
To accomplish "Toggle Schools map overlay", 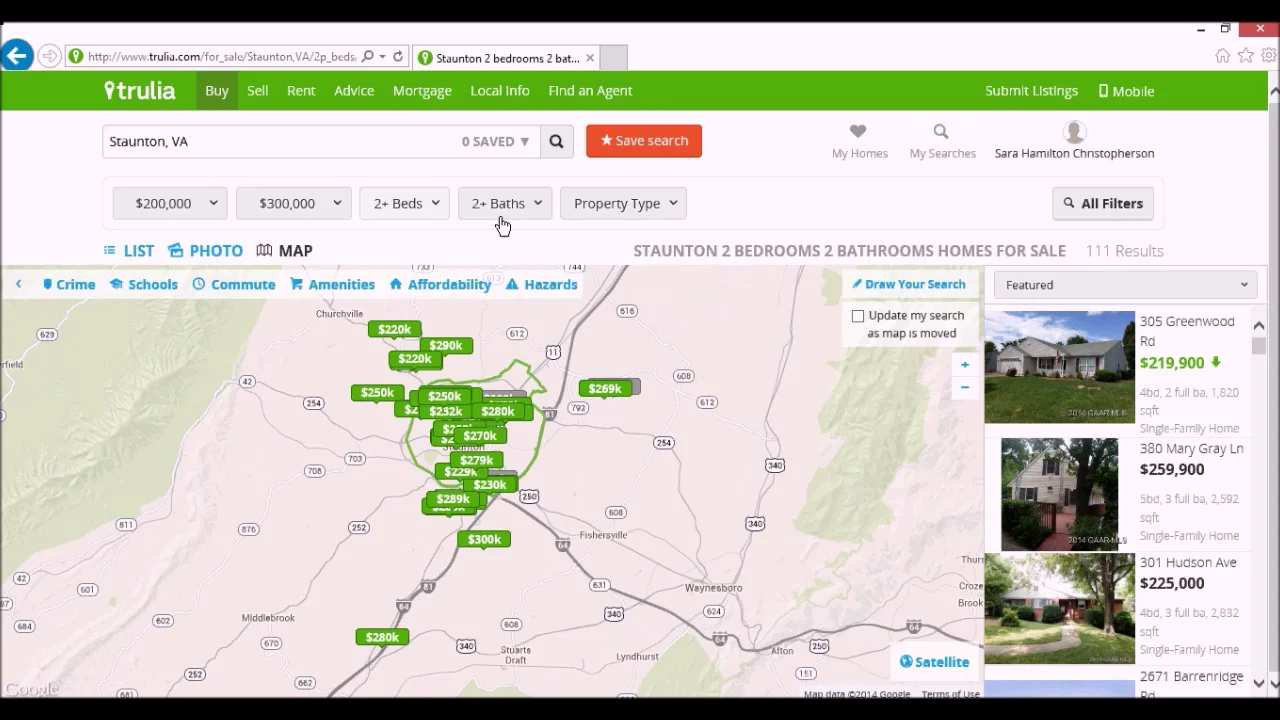I will (144, 285).
